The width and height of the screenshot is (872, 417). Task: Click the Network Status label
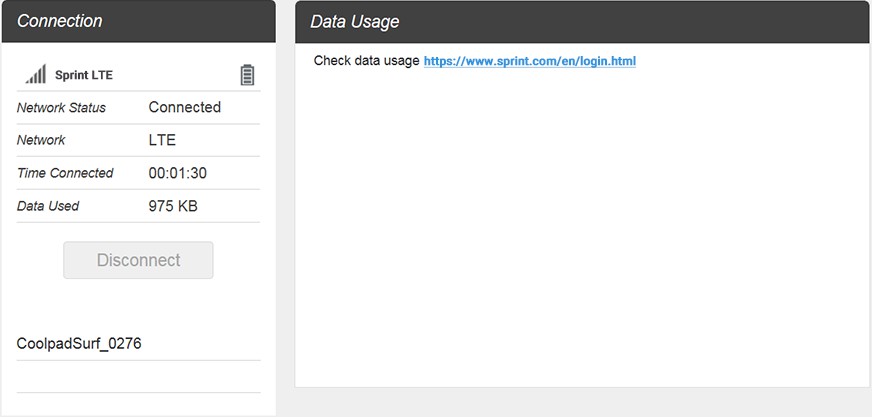(x=61, y=107)
